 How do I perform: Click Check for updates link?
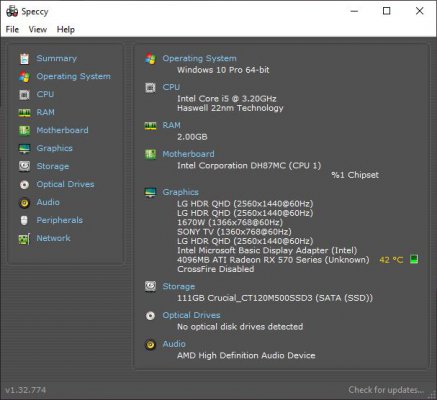click(x=386, y=390)
